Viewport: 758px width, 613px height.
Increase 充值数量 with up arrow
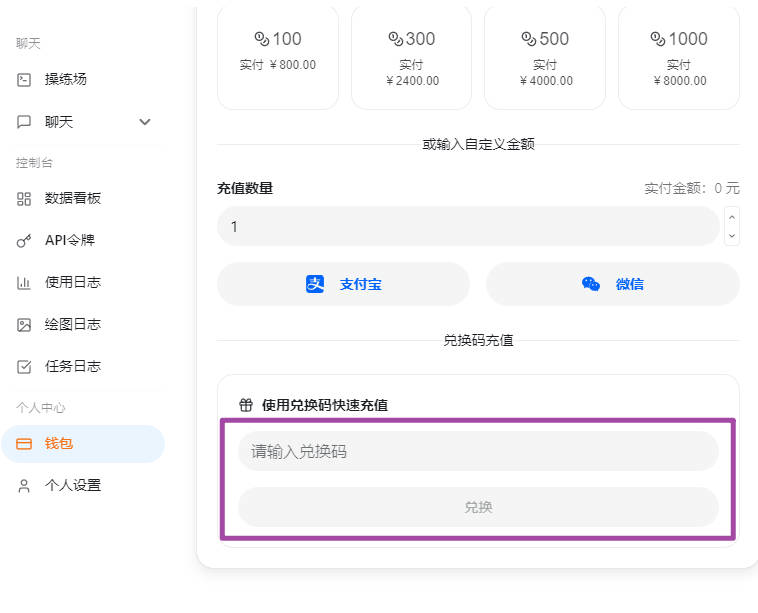pos(732,218)
